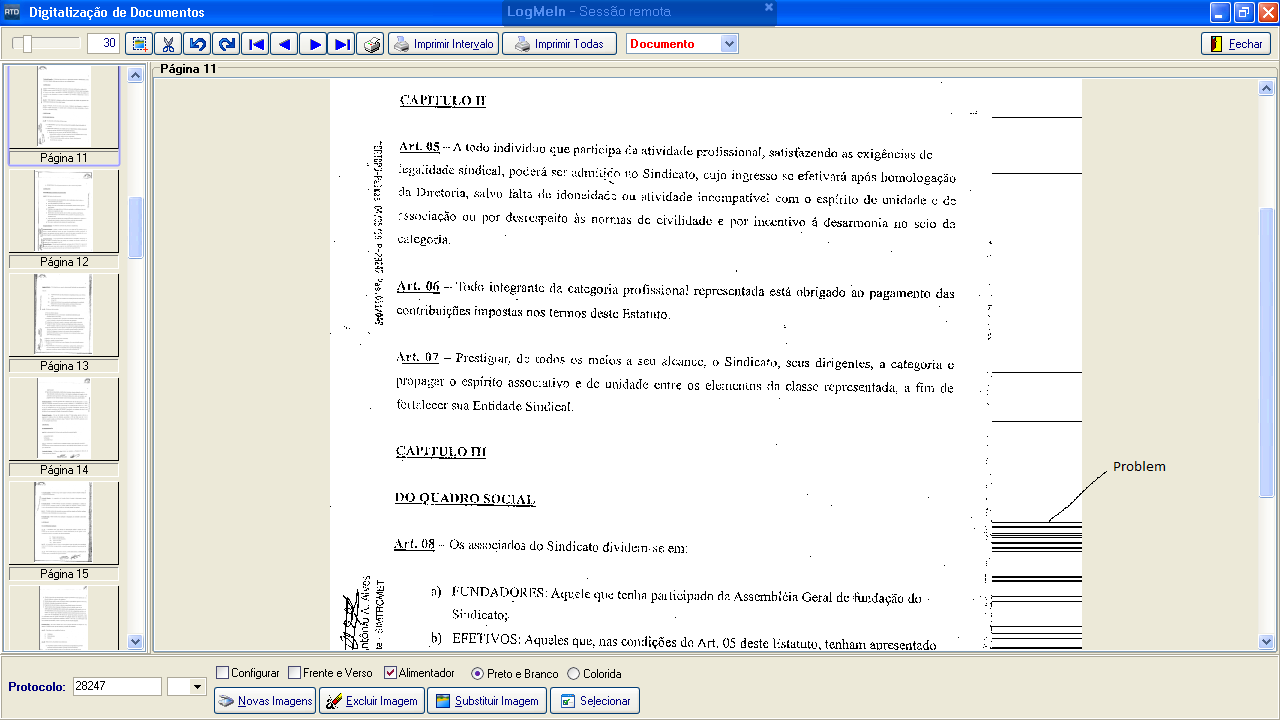Screen dimensions: 1280x720
Task: Click the Selecionar button
Action: [x=595, y=701]
